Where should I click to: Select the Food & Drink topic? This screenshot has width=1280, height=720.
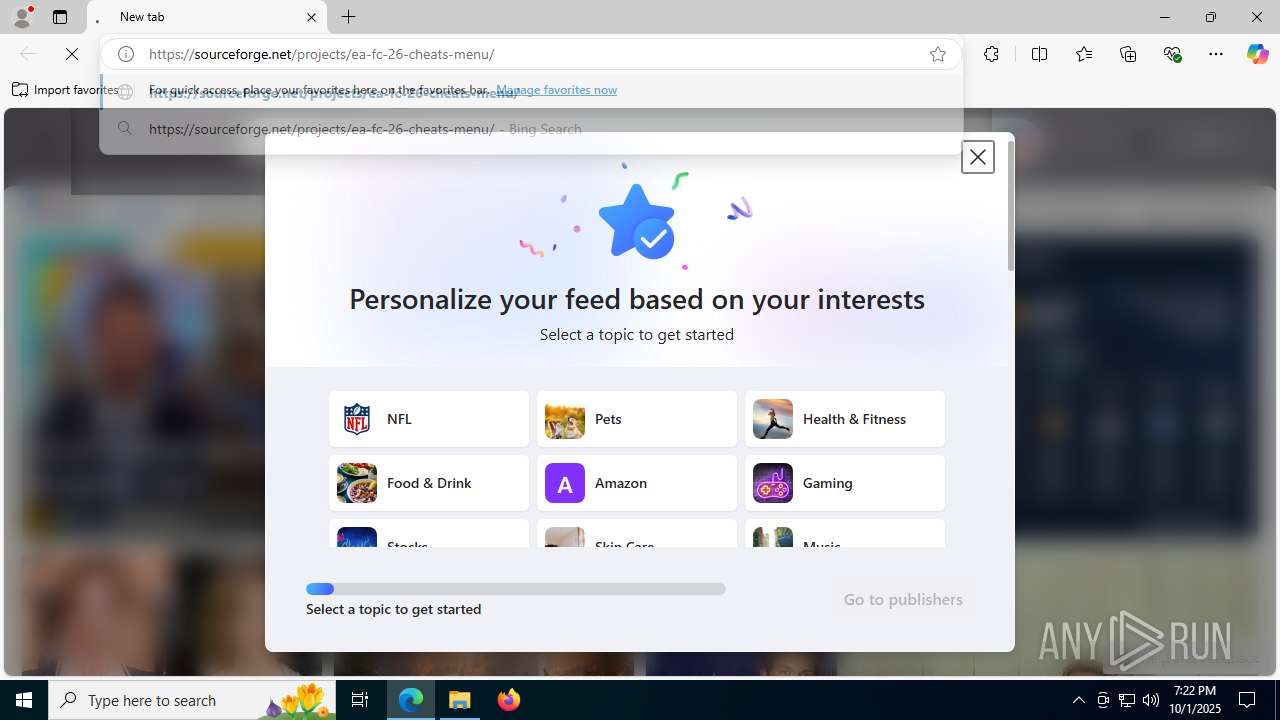[x=429, y=483]
